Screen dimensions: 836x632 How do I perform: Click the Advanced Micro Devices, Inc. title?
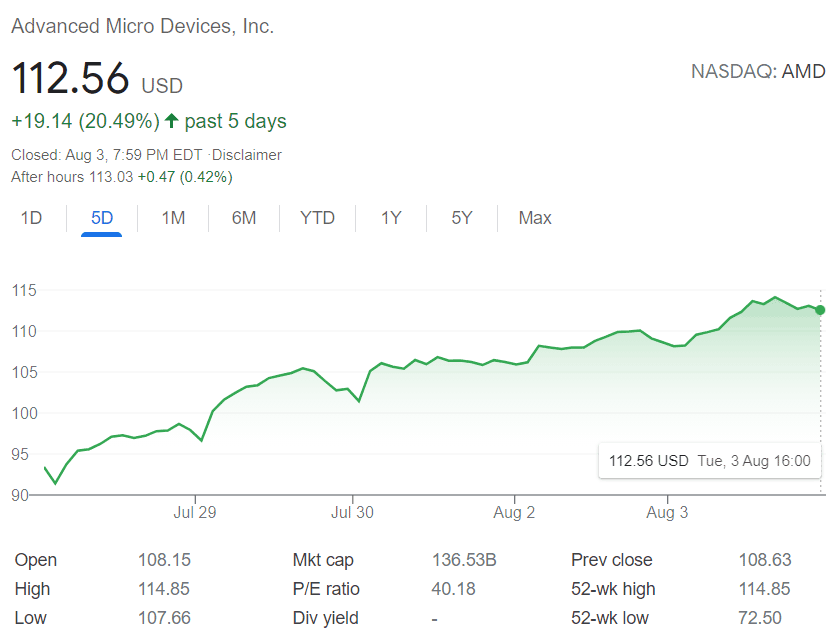(x=143, y=26)
